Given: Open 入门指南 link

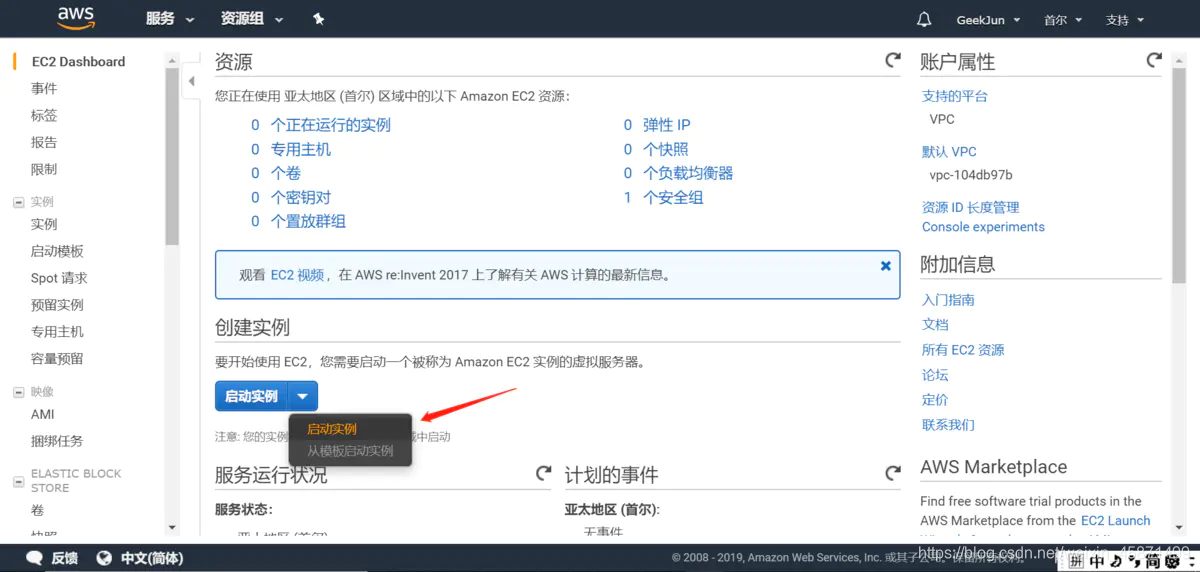Looking at the screenshot, I should pyautogui.click(x=948, y=300).
